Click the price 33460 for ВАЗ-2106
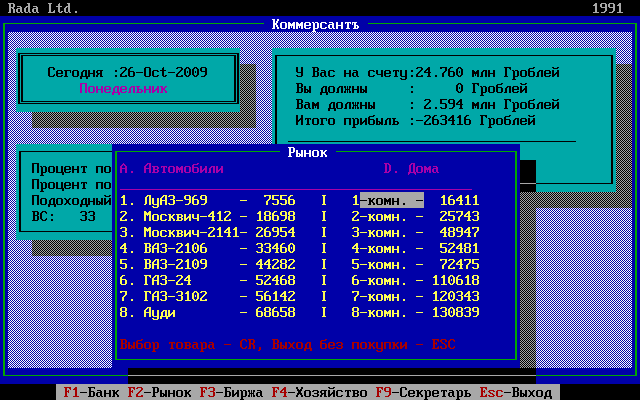640x400 pixels. pyautogui.click(x=276, y=248)
